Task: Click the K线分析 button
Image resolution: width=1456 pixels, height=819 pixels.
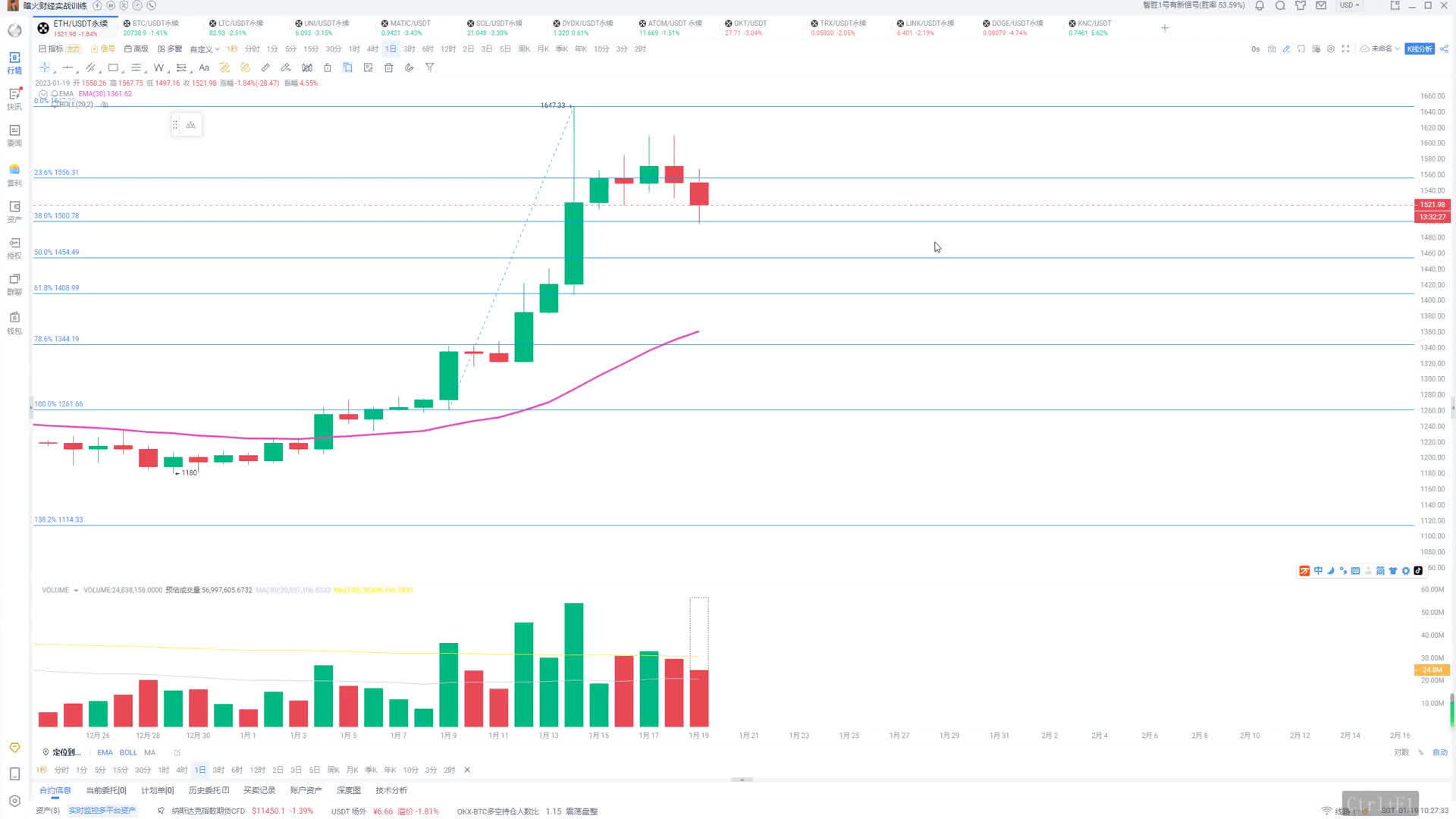Action: [x=1419, y=49]
